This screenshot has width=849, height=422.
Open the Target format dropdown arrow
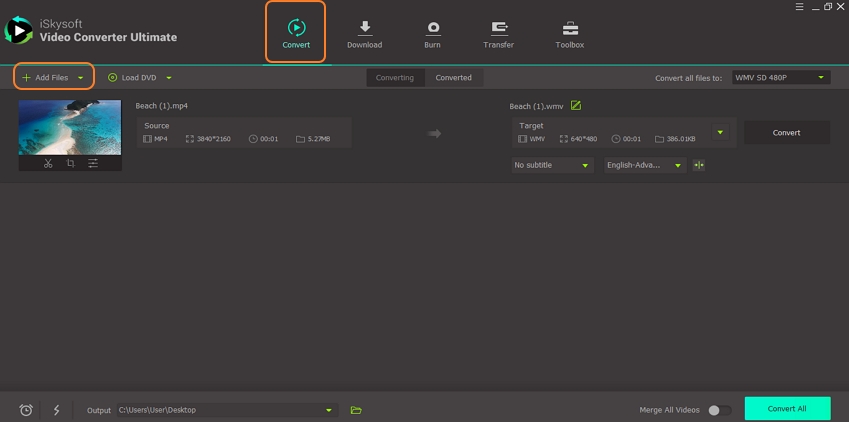720,132
